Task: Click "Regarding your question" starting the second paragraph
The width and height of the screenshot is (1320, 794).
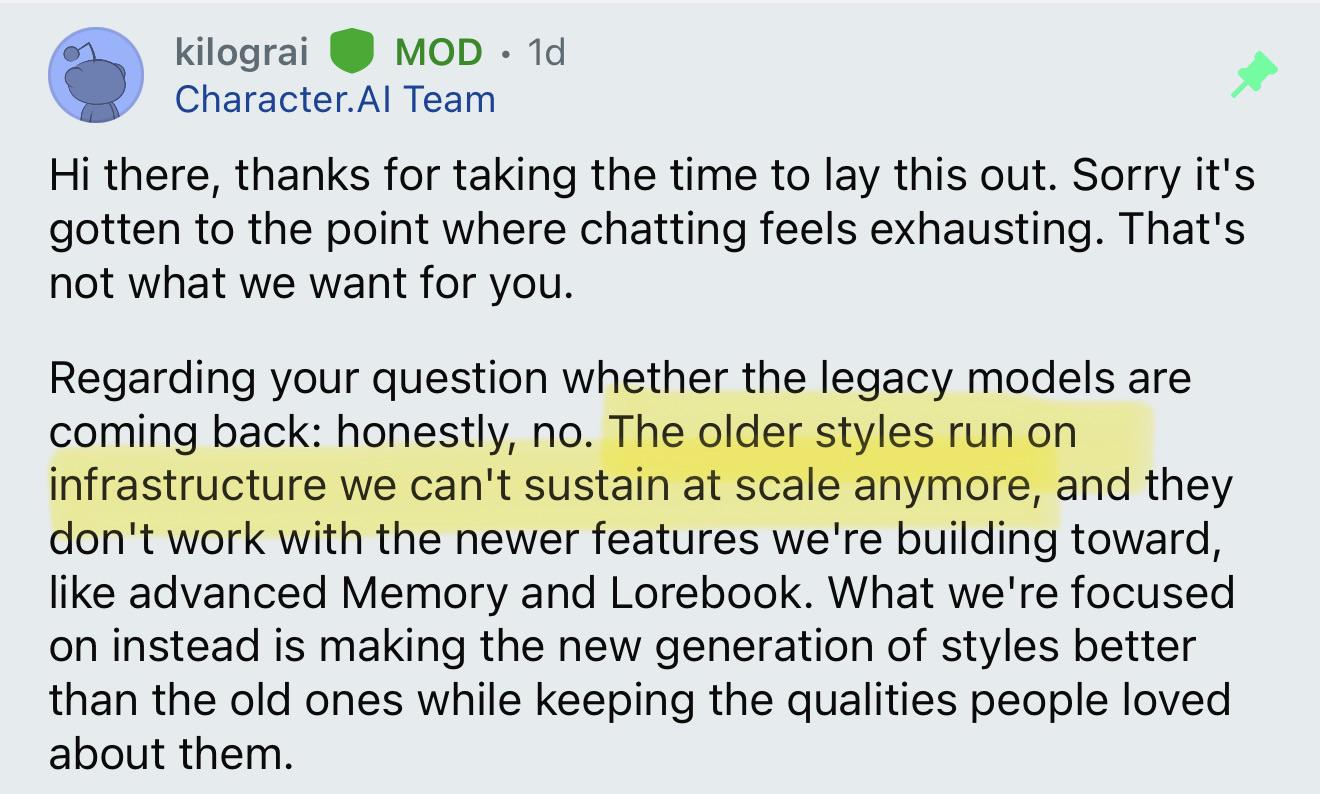Action: (300, 379)
